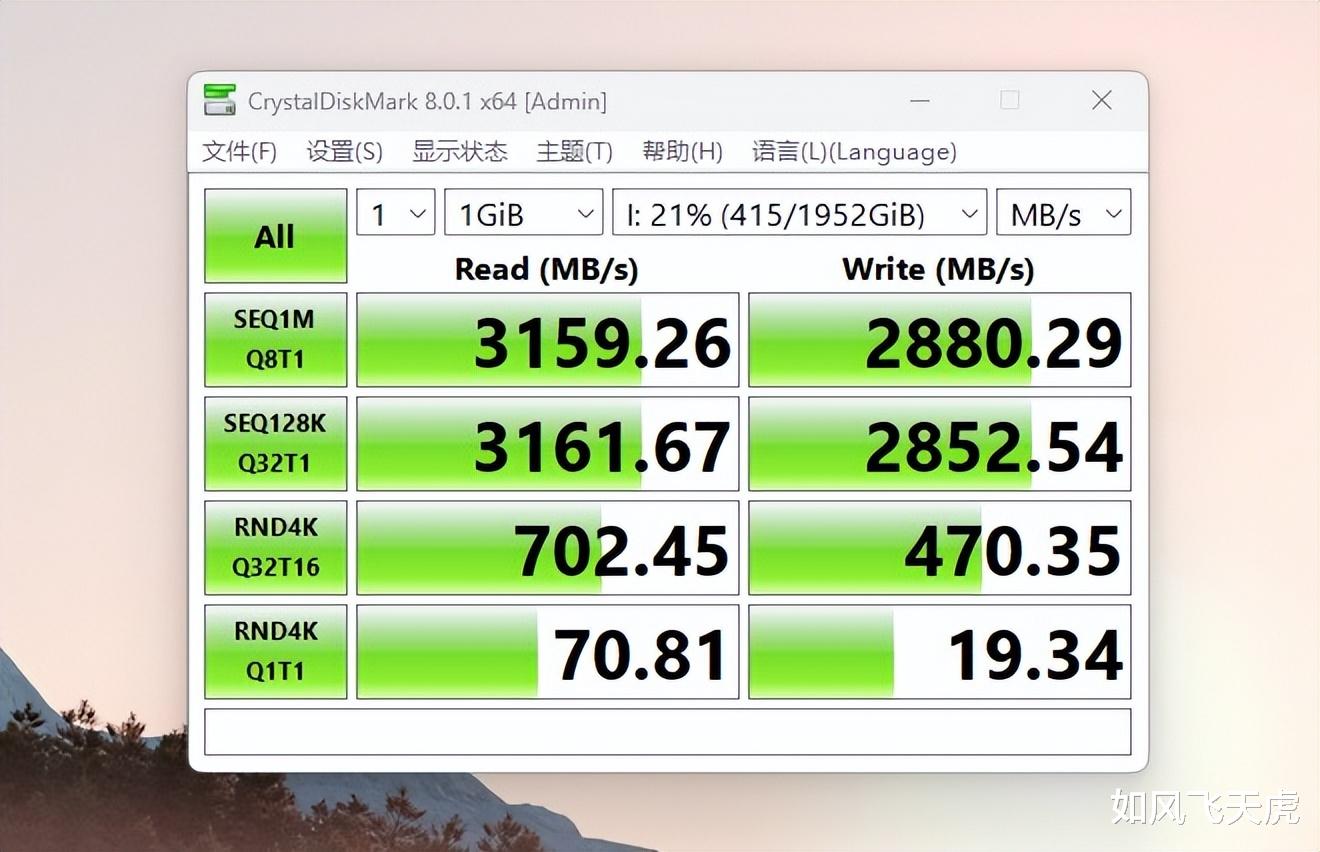The image size is (1320, 852).
Task: Open the 语言(L)(Language) menu
Action: point(854,151)
